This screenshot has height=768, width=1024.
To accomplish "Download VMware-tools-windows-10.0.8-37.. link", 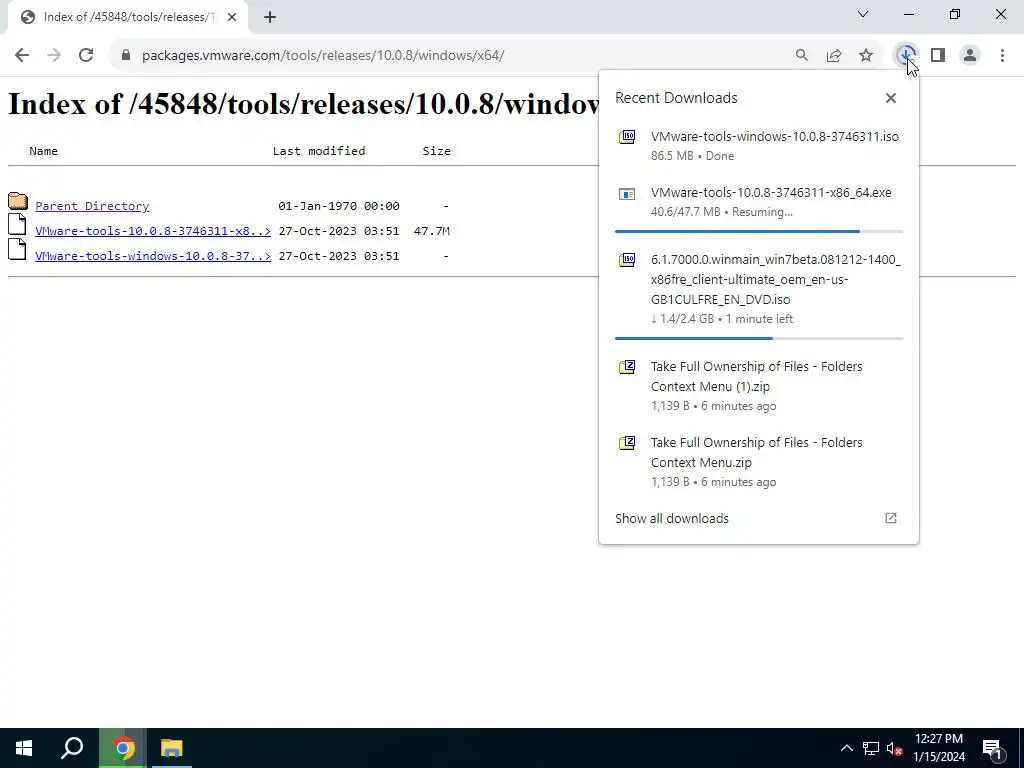I will point(153,256).
